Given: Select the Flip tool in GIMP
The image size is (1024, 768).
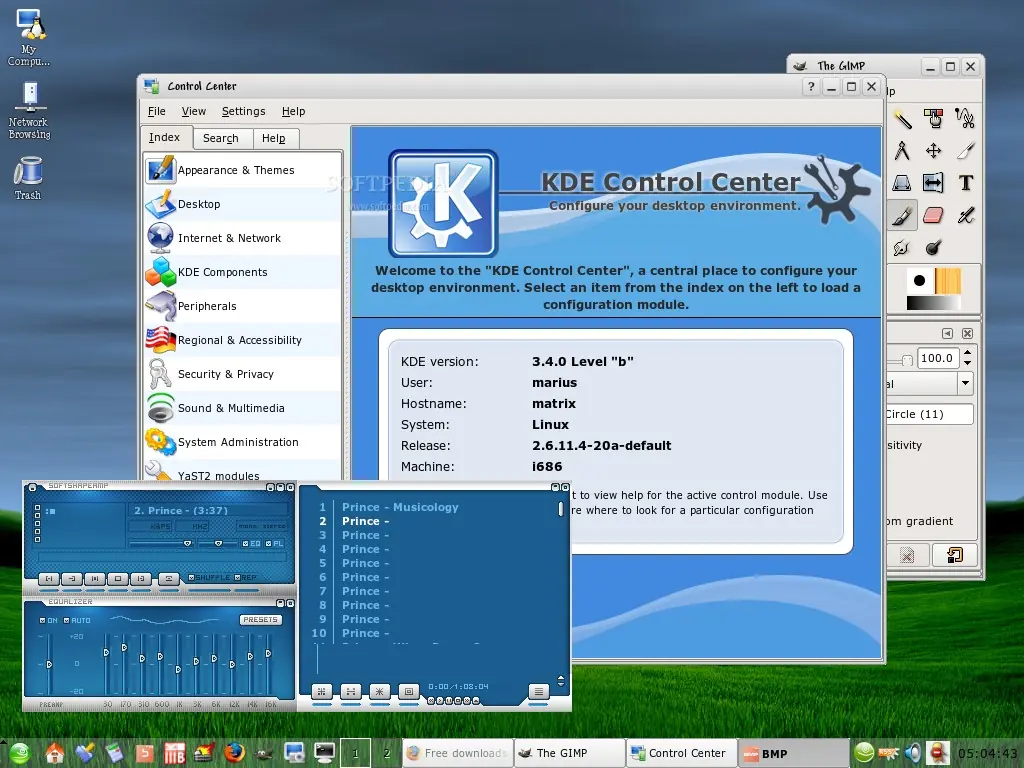Looking at the screenshot, I should point(933,183).
